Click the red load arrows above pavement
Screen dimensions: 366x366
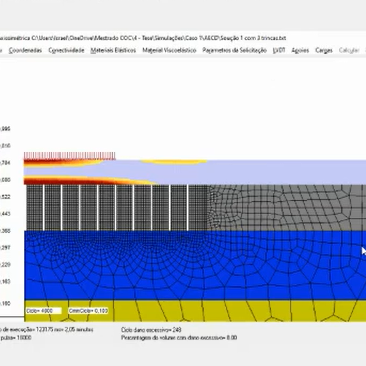tap(69, 156)
